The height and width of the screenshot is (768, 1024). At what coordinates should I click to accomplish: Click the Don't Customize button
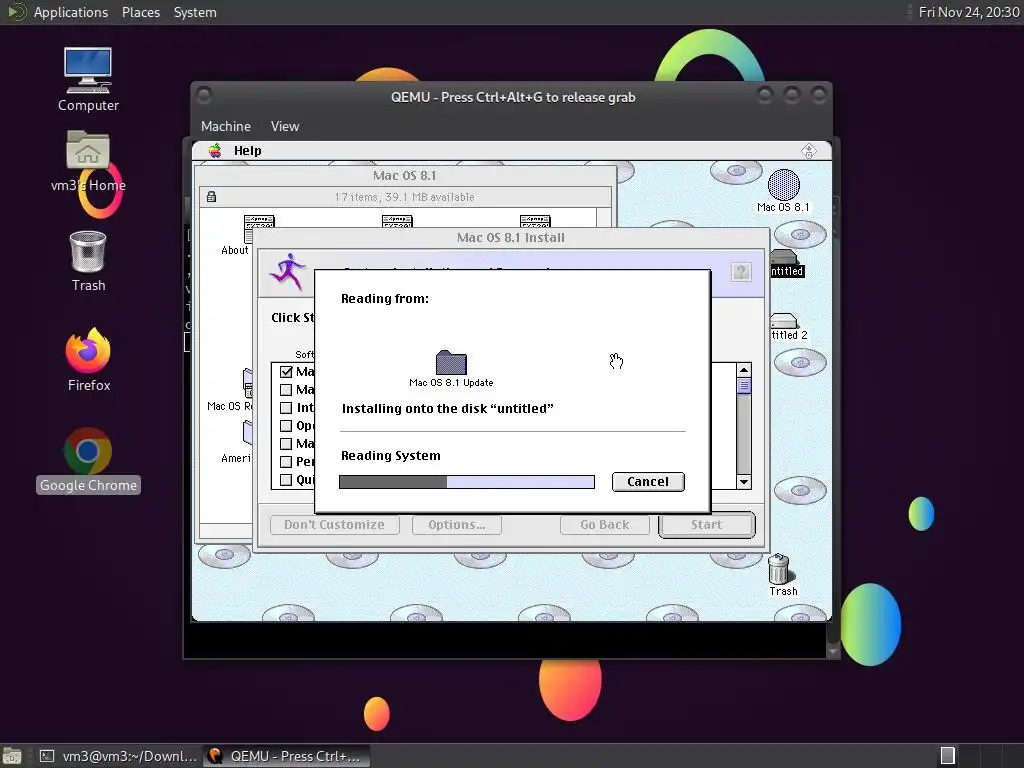tap(334, 525)
